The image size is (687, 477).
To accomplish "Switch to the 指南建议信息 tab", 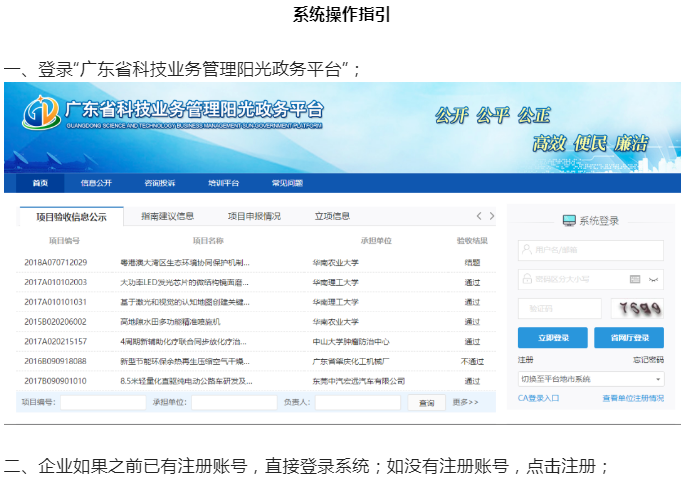I will tap(167, 216).
